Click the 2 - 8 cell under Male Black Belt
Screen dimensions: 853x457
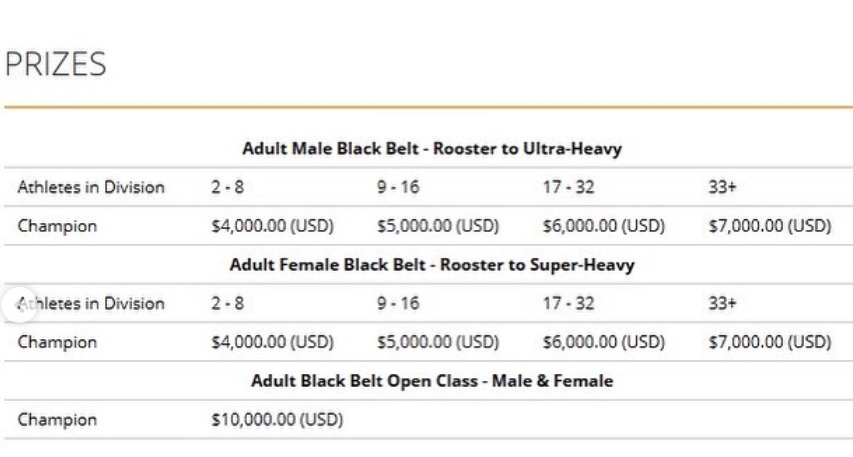(x=227, y=187)
